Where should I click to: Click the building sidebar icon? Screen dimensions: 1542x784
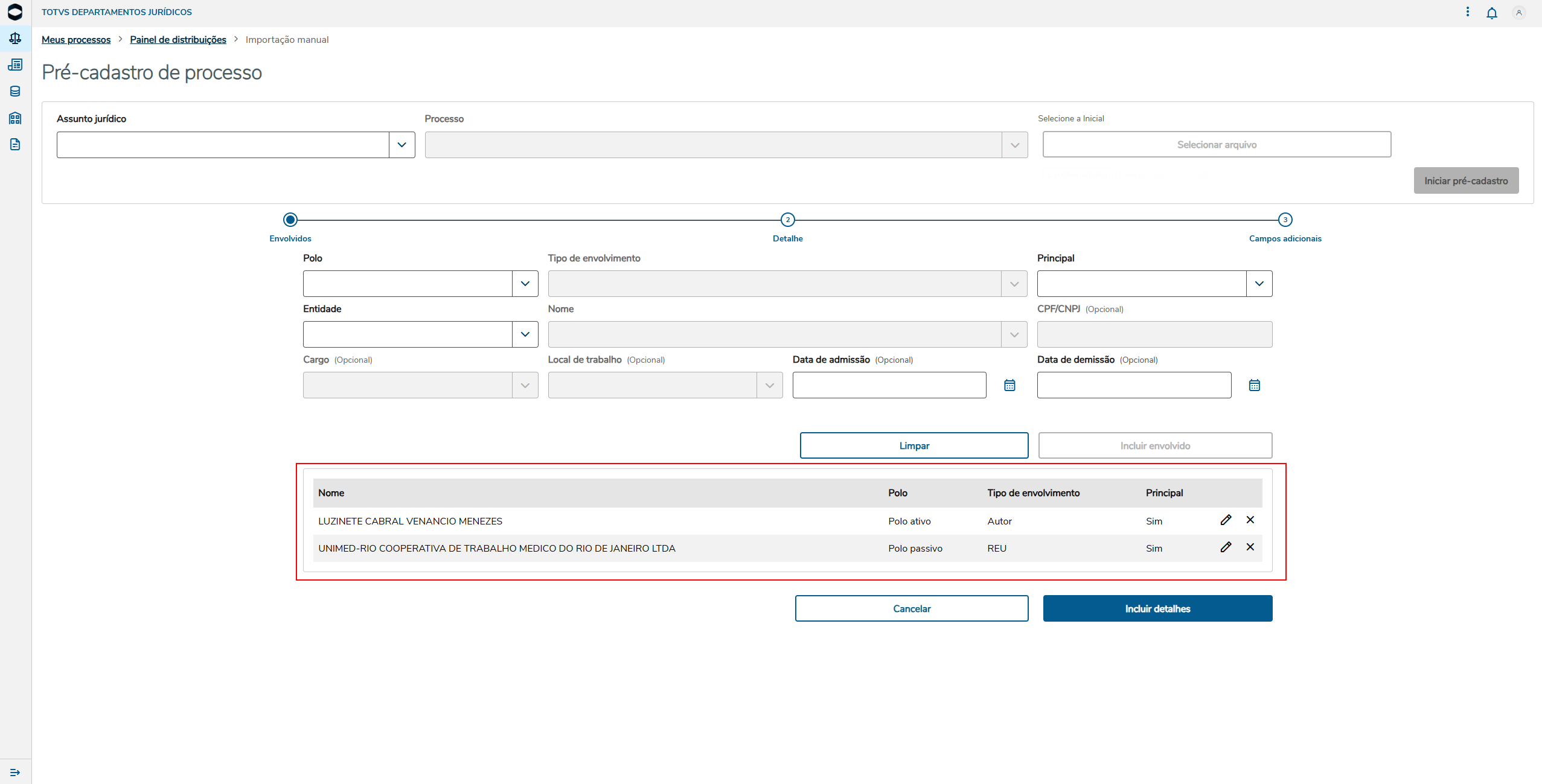[x=15, y=118]
